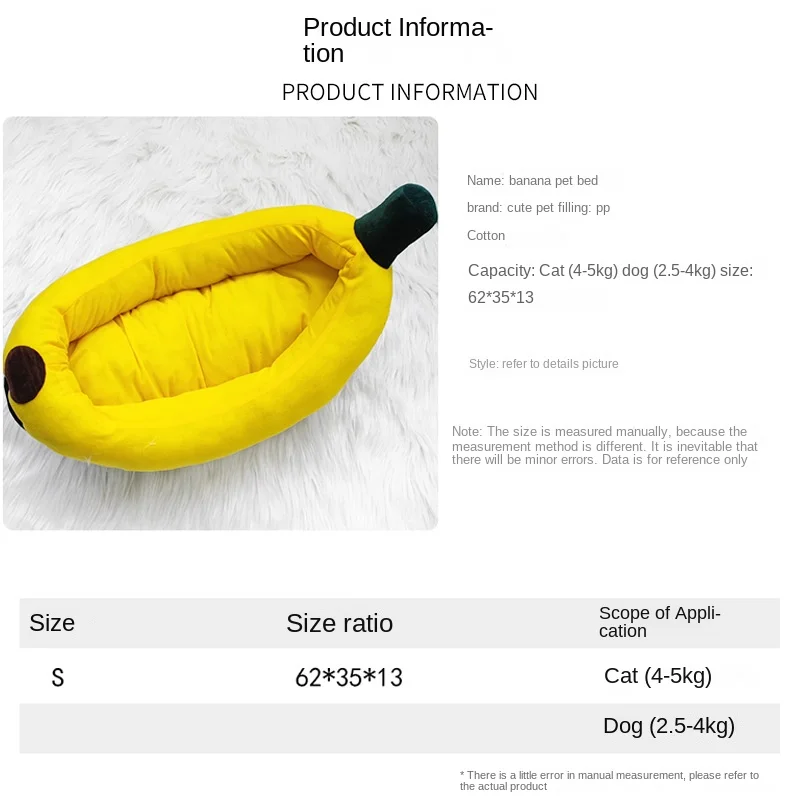The height and width of the screenshot is (800, 800).
Task: Click "Style: refer to details picture" text
Action: pyautogui.click(x=544, y=364)
